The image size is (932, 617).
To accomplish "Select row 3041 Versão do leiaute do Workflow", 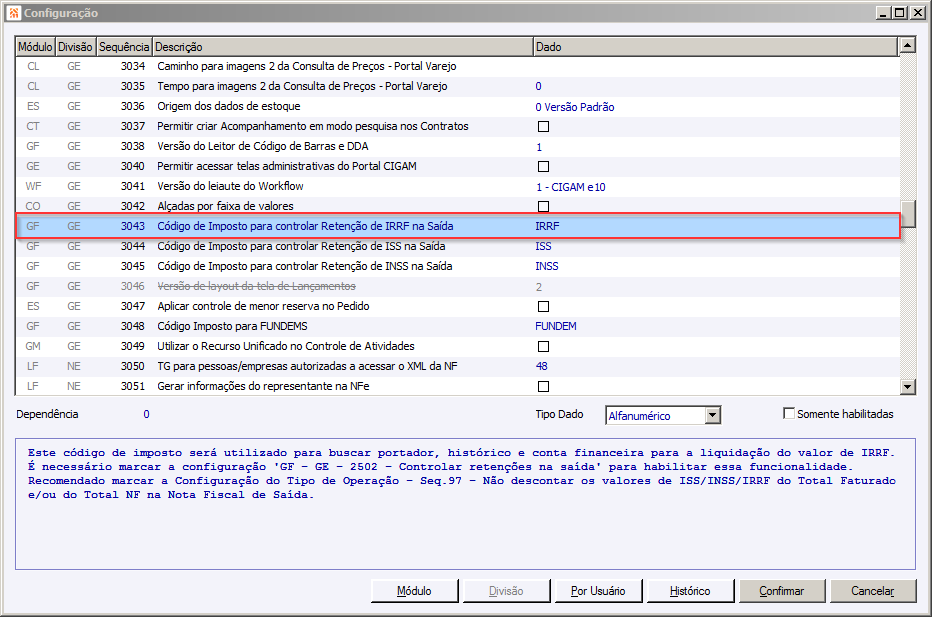I will [457, 187].
